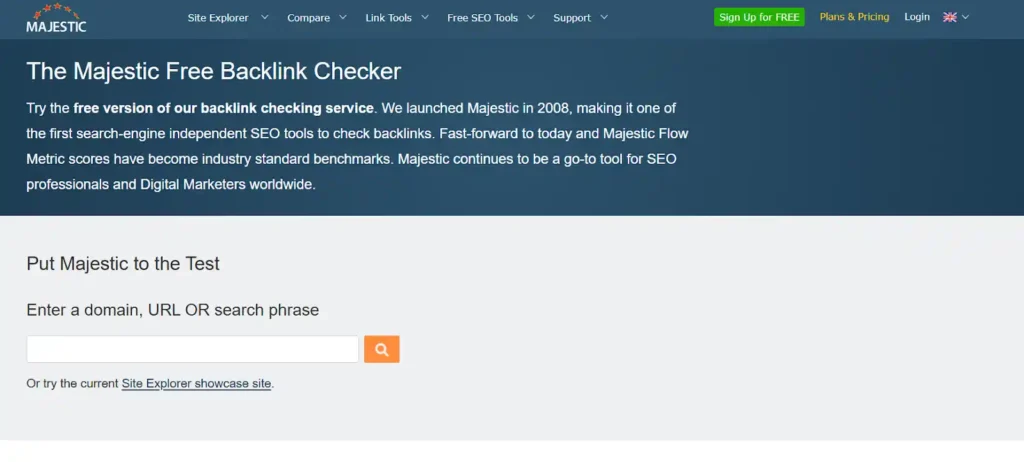Expand the chevron next to Support
This screenshot has width=1024, height=462.
tap(604, 18)
